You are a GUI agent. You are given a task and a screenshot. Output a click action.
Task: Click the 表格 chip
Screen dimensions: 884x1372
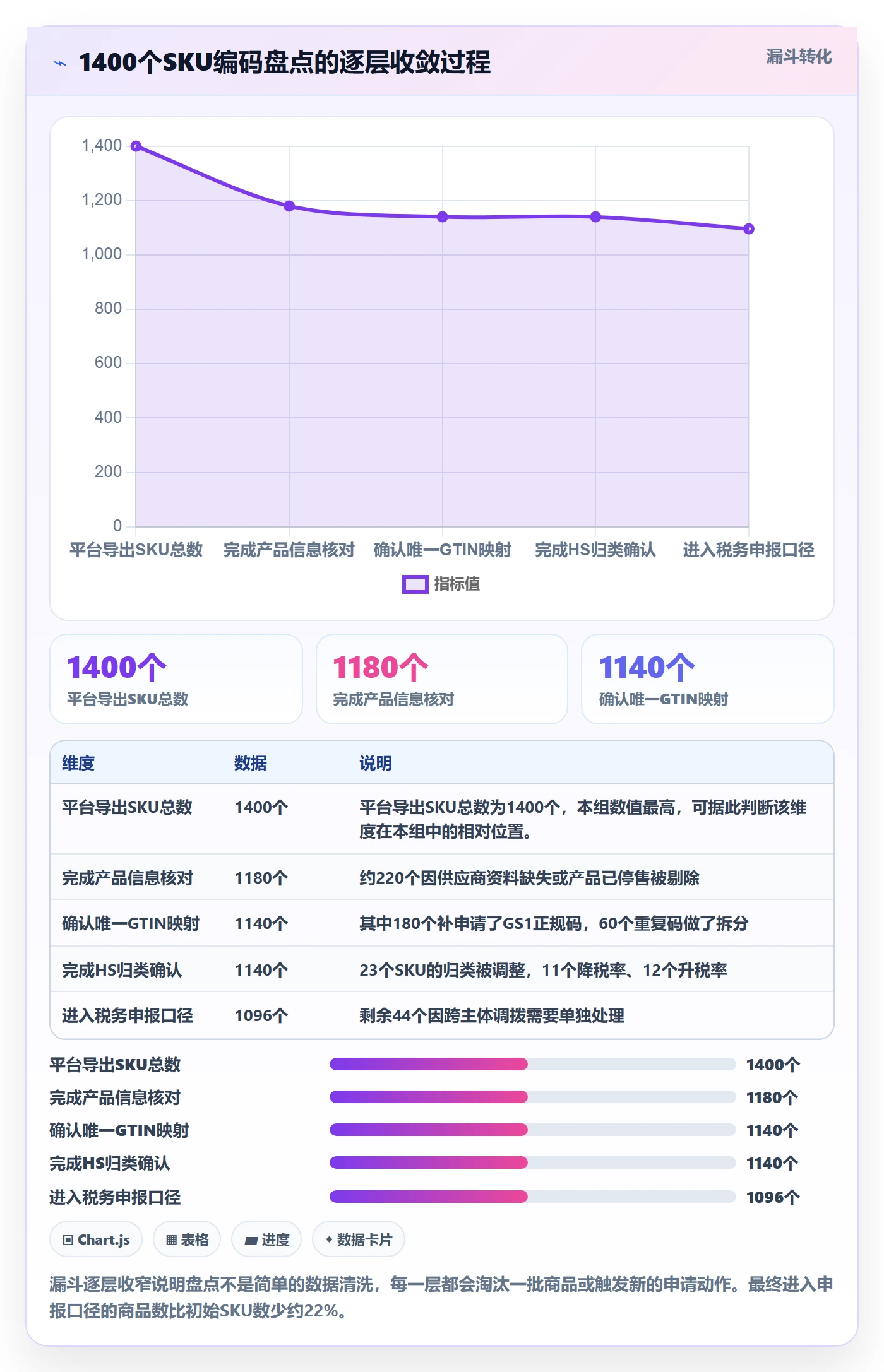click(x=187, y=1239)
